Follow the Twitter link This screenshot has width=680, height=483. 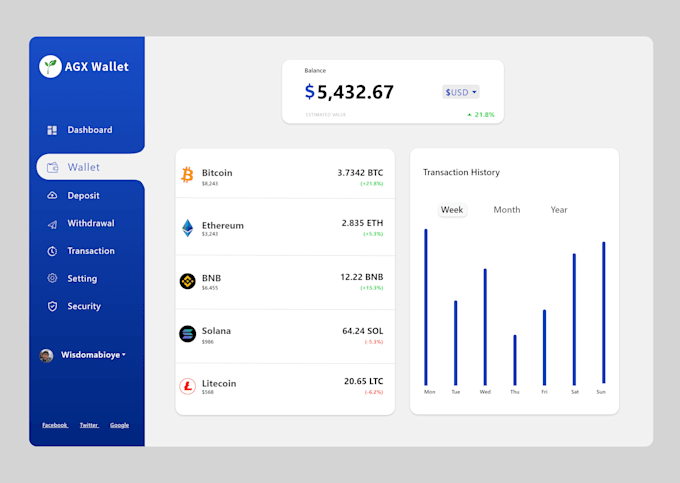89,425
